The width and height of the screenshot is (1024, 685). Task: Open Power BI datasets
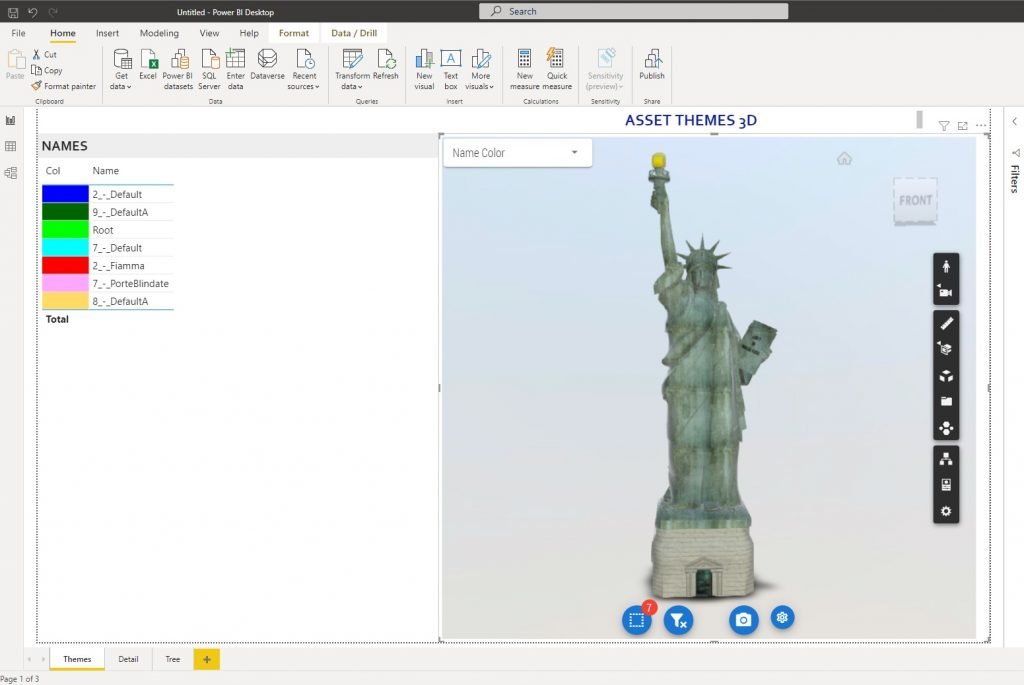pos(178,69)
